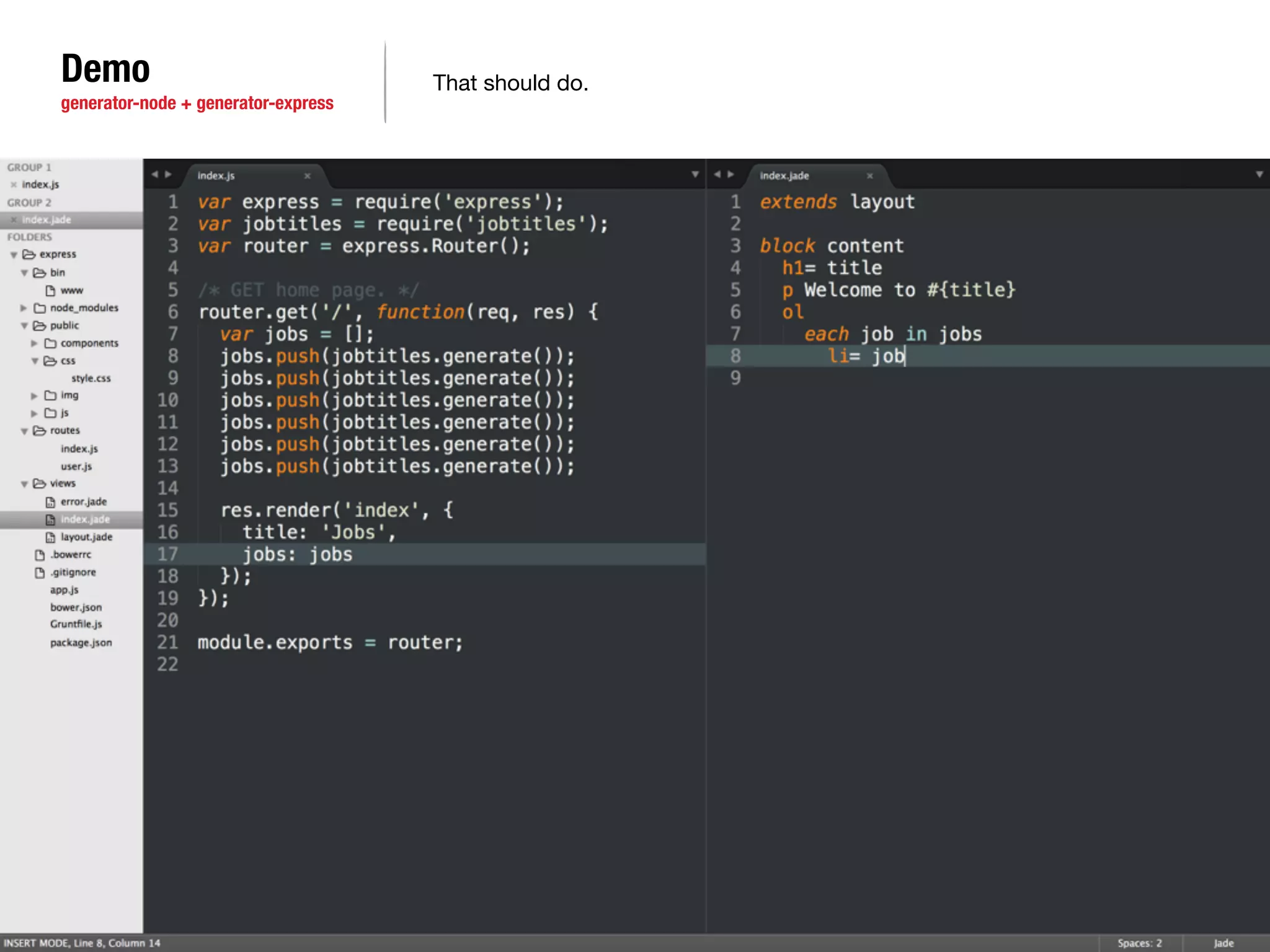Select the .gitignore file icon

coord(40,573)
